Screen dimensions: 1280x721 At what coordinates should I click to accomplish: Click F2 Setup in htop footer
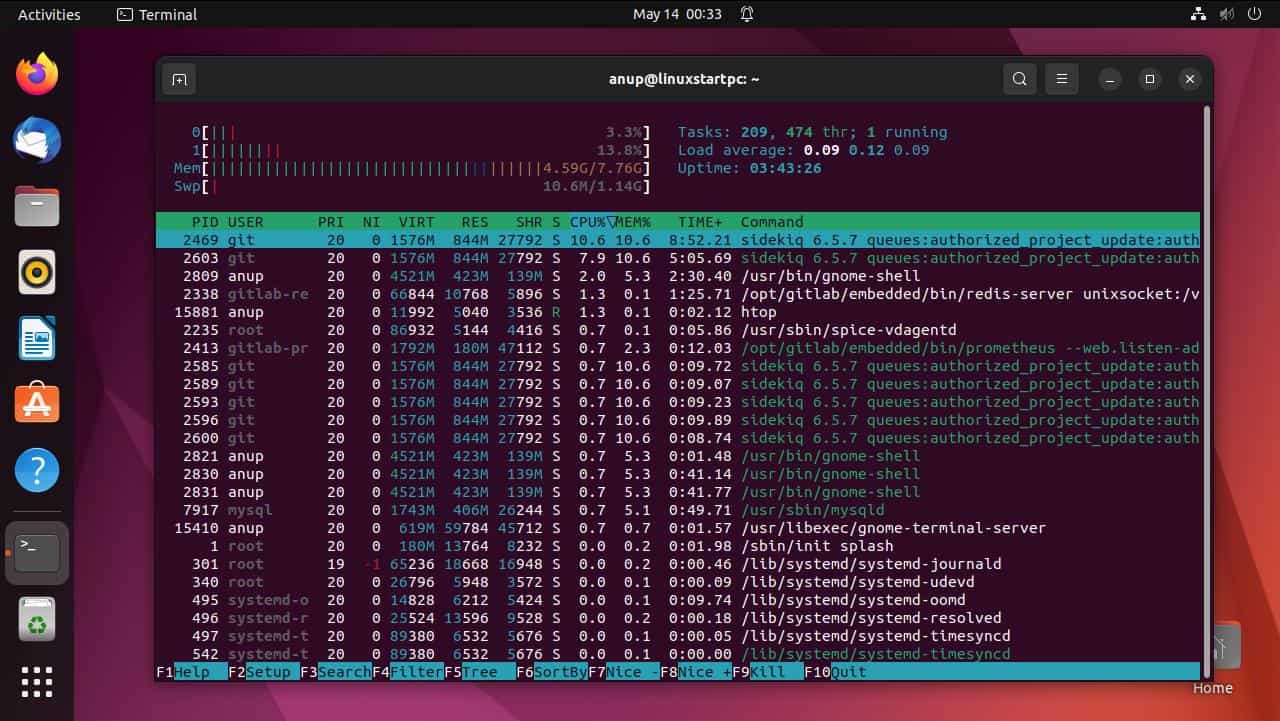coord(264,672)
